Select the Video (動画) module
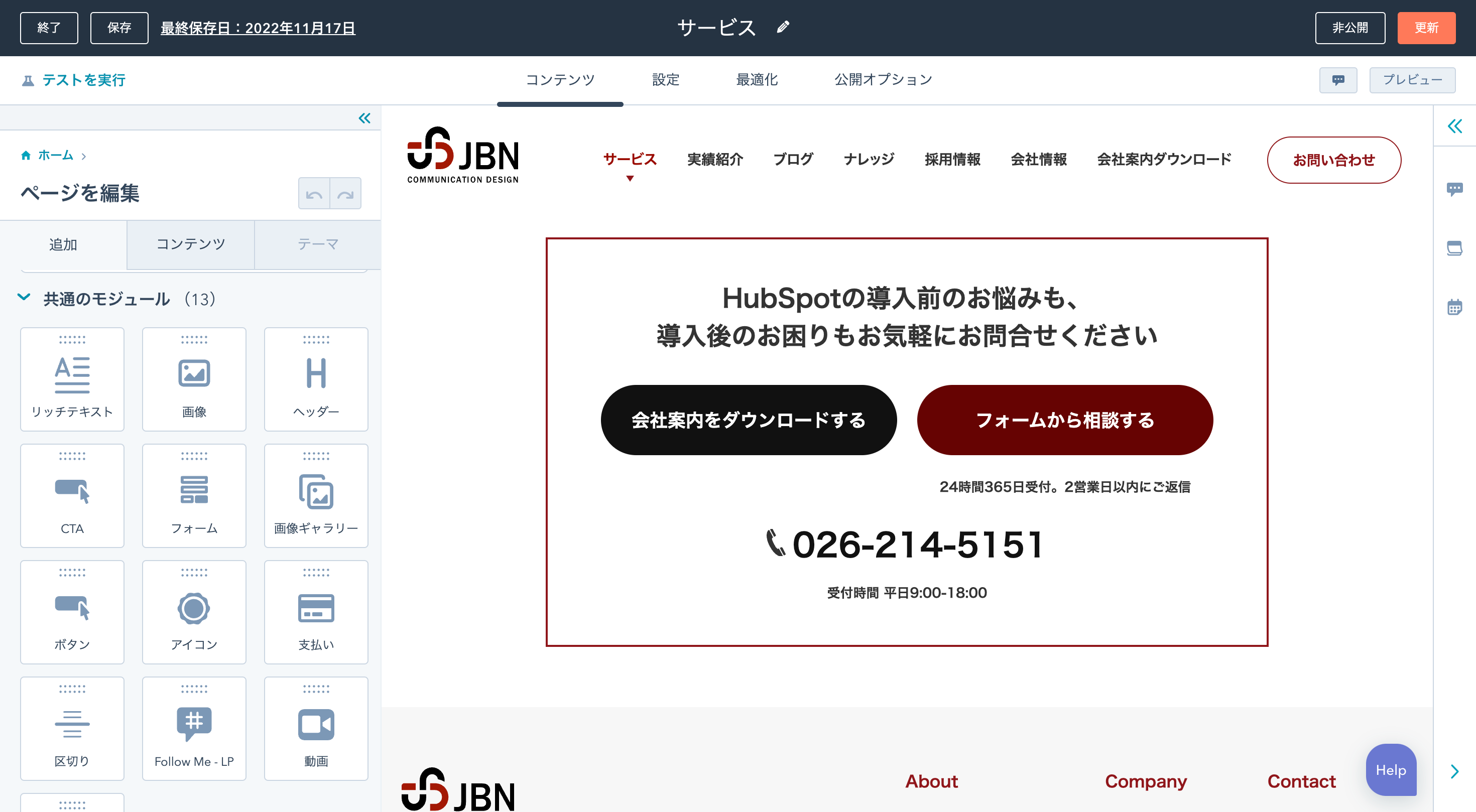The image size is (1476, 812). pyautogui.click(x=316, y=728)
